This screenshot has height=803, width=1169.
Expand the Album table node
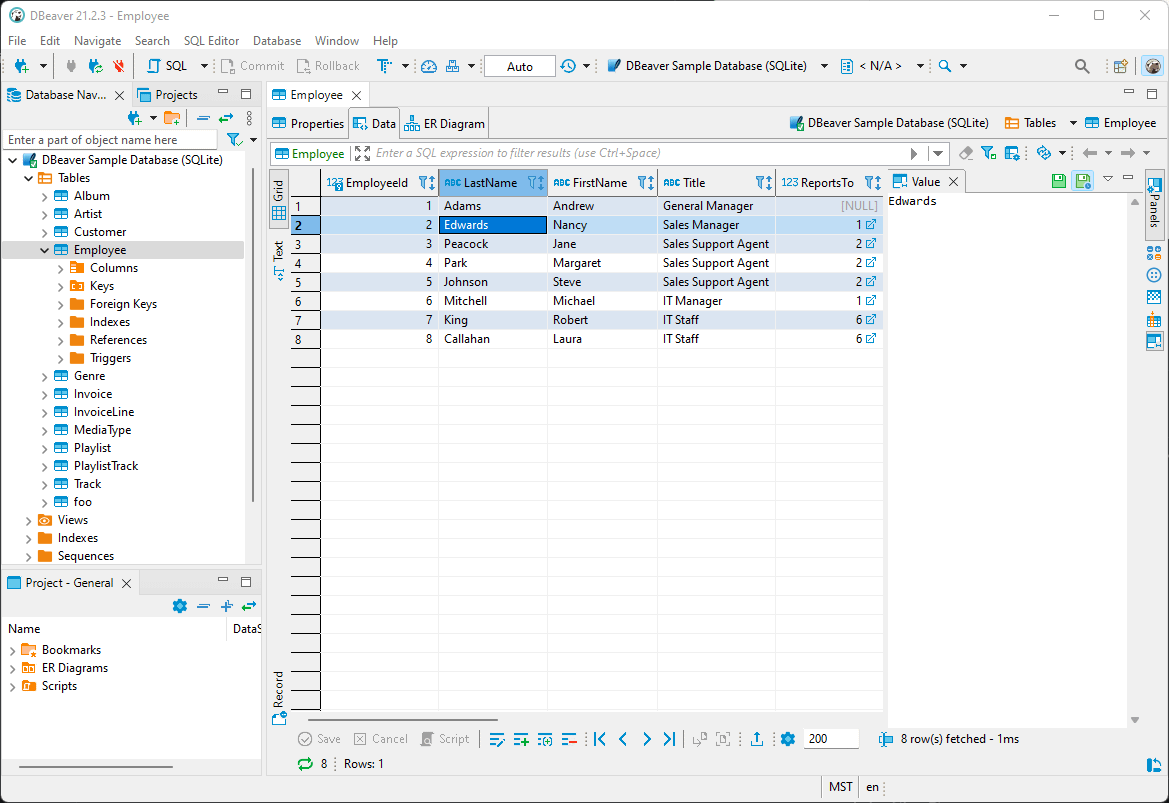click(44, 196)
